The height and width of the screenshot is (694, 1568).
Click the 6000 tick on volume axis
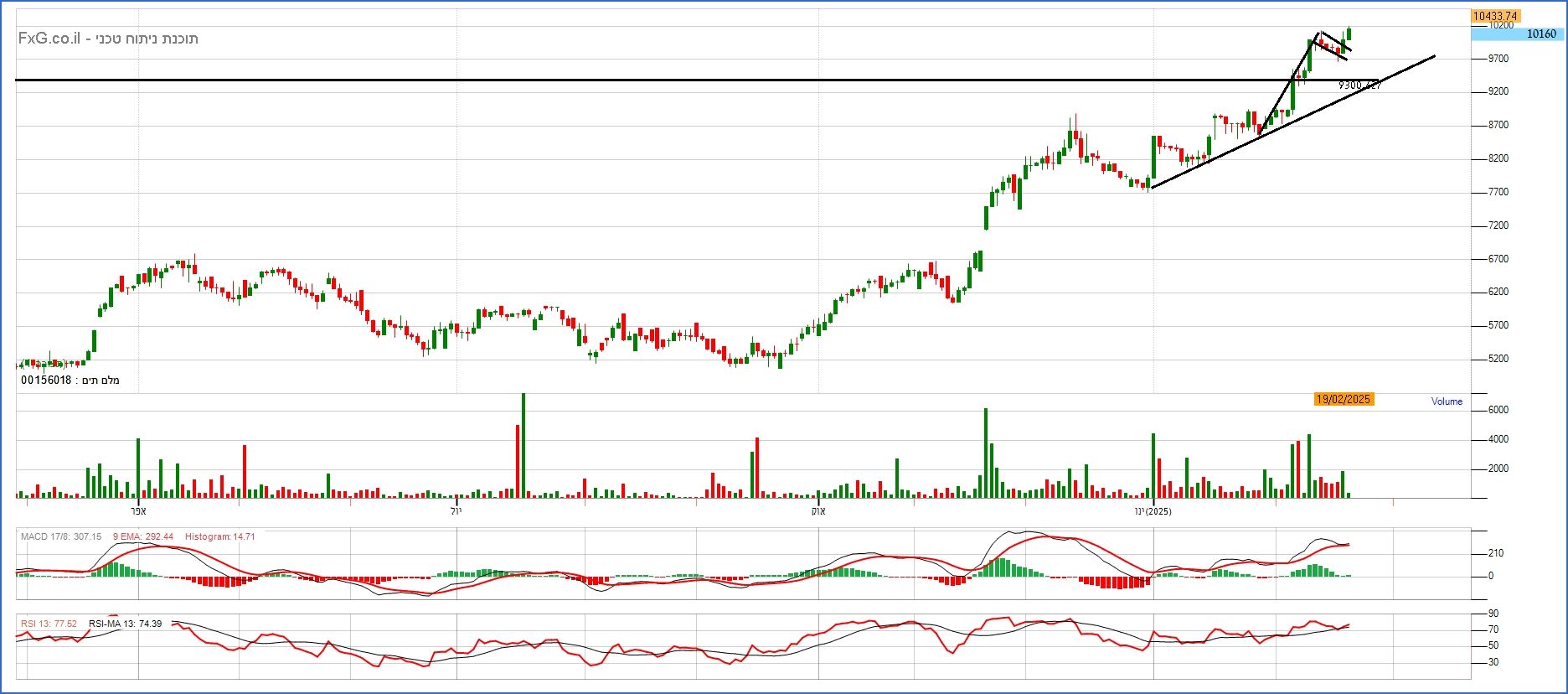[1498, 410]
